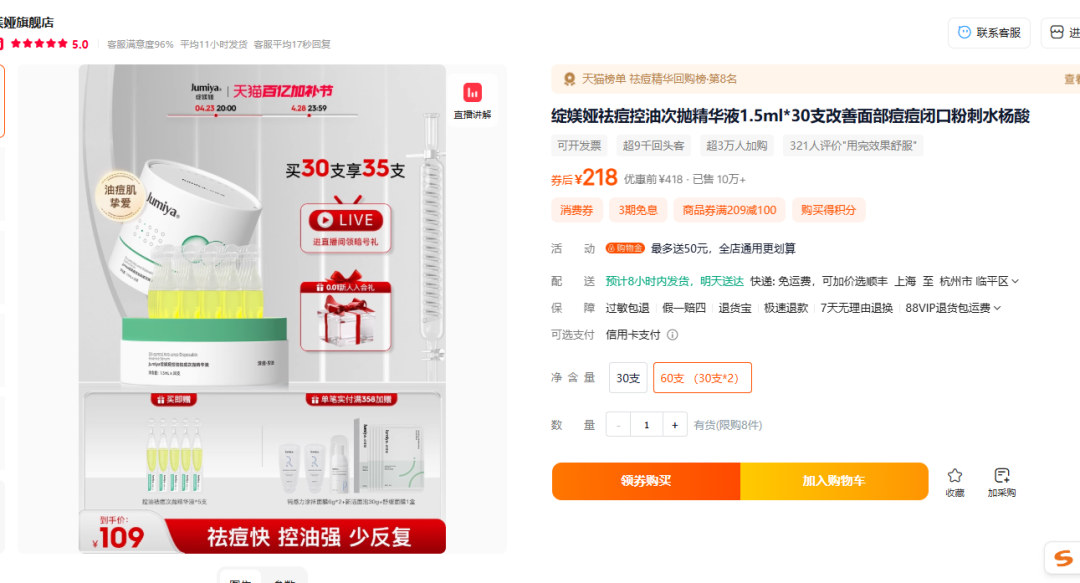Click the 加采购 icon

(1002, 475)
